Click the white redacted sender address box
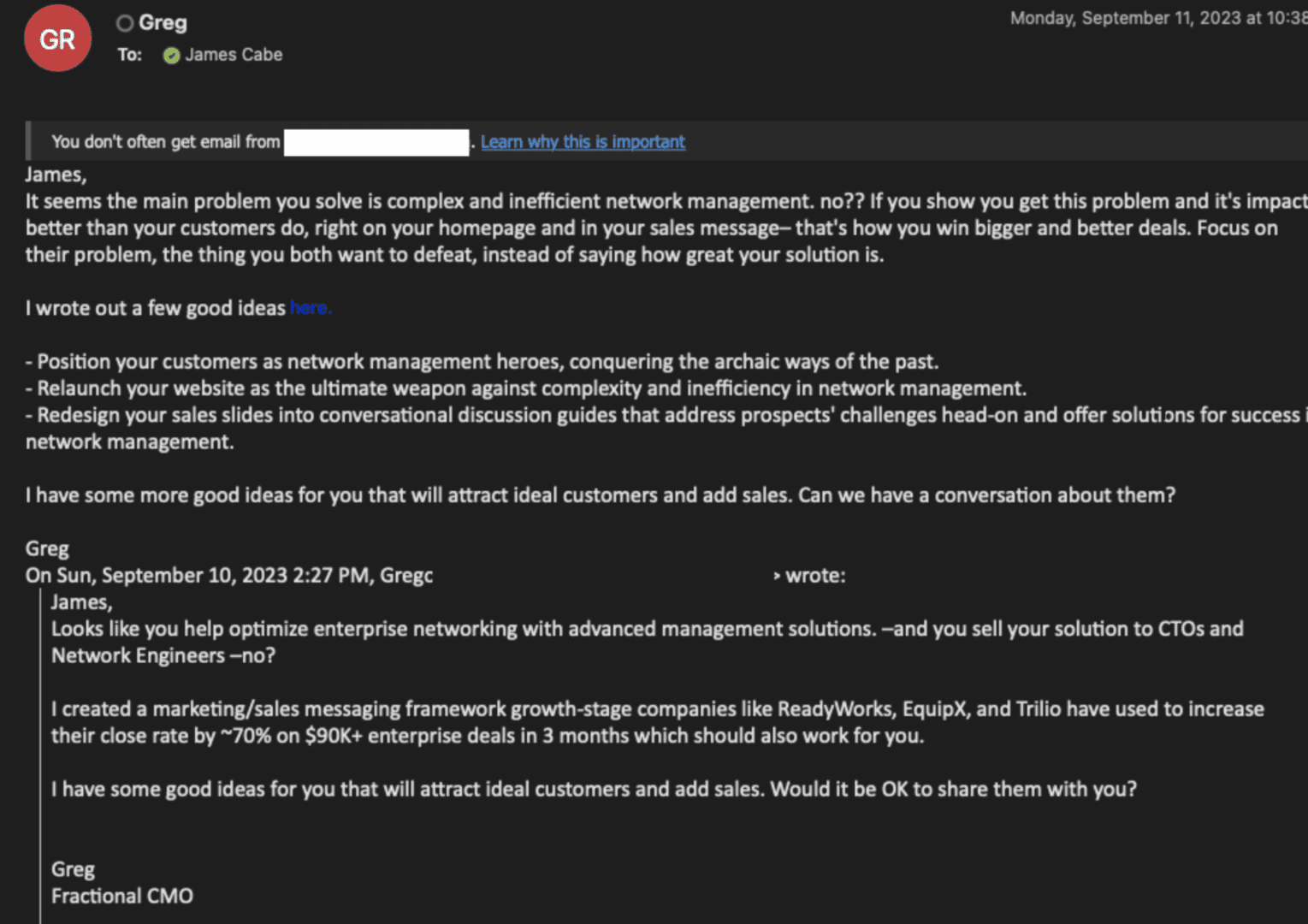The image size is (1308, 924). pos(376,142)
